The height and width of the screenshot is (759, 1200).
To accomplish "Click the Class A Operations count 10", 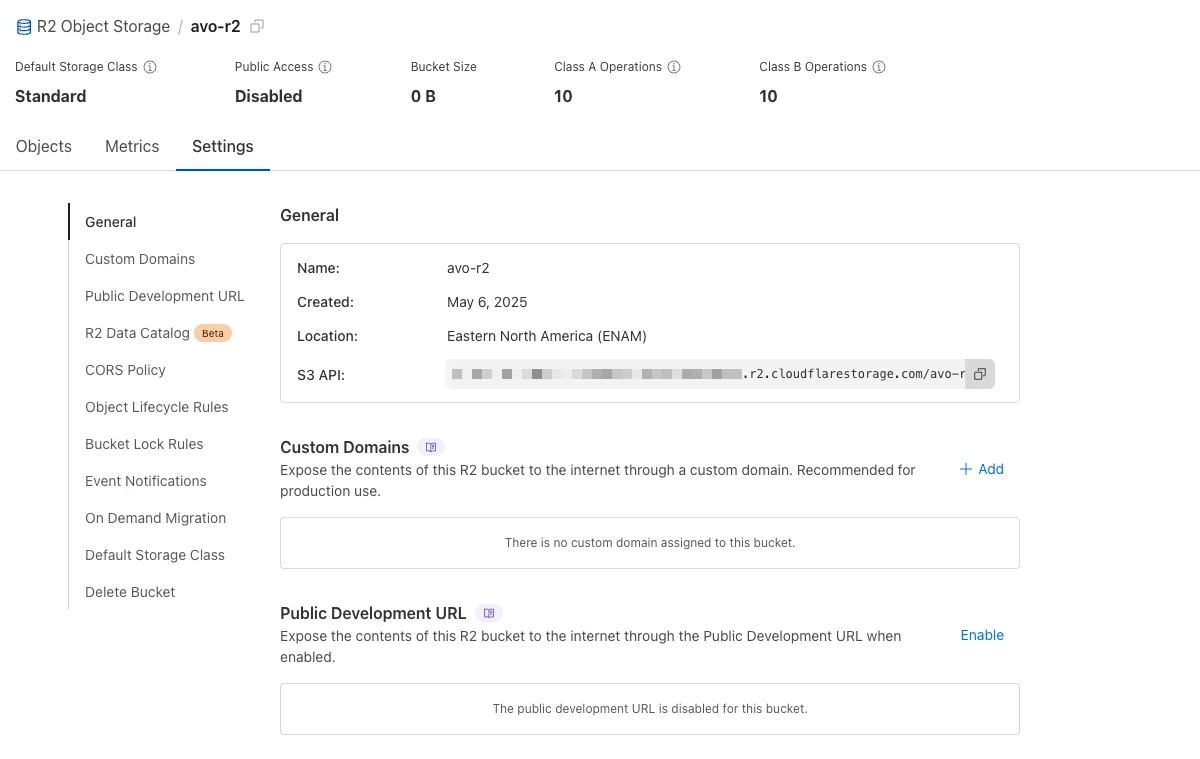I will click(x=563, y=96).
